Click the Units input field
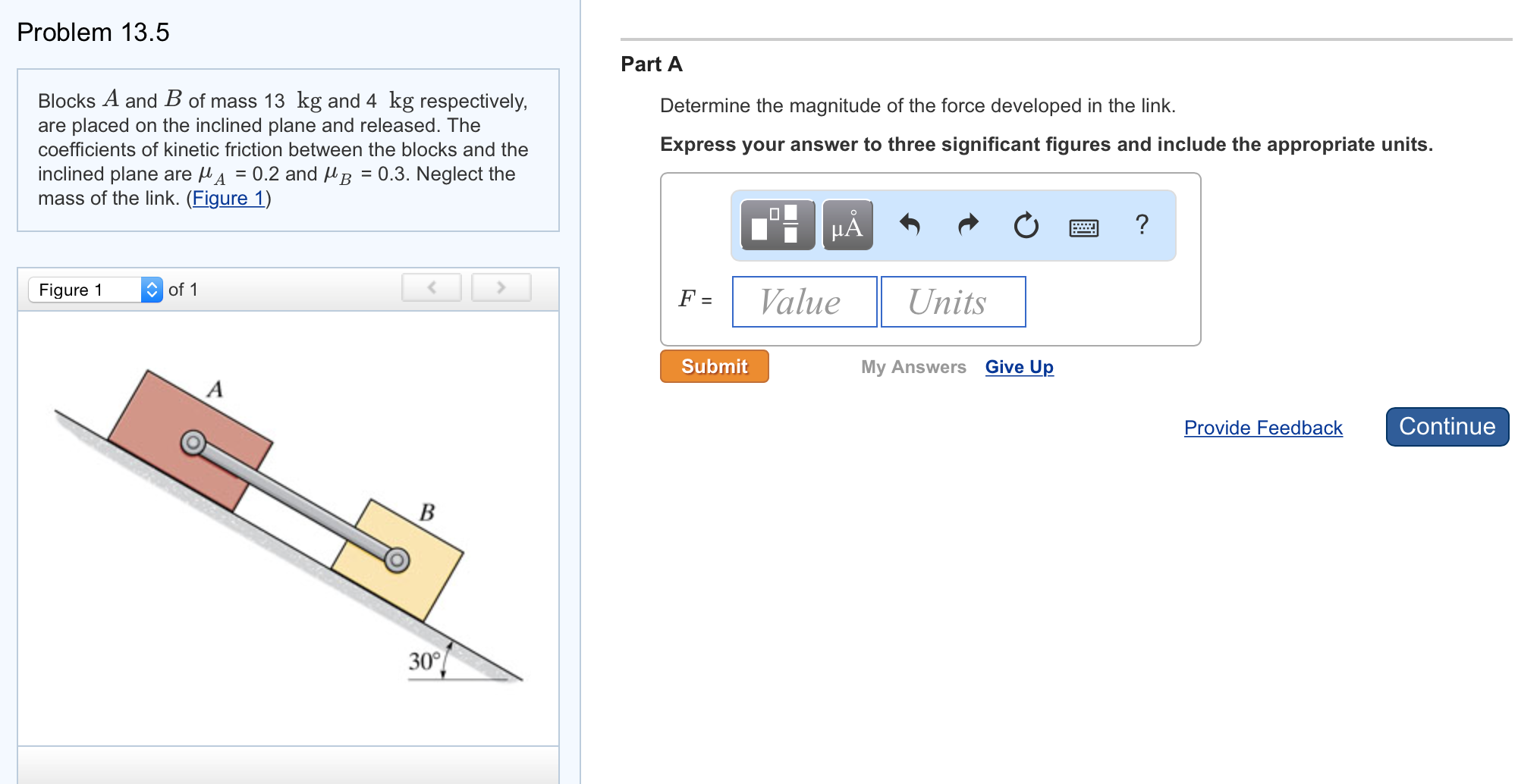 click(x=954, y=302)
